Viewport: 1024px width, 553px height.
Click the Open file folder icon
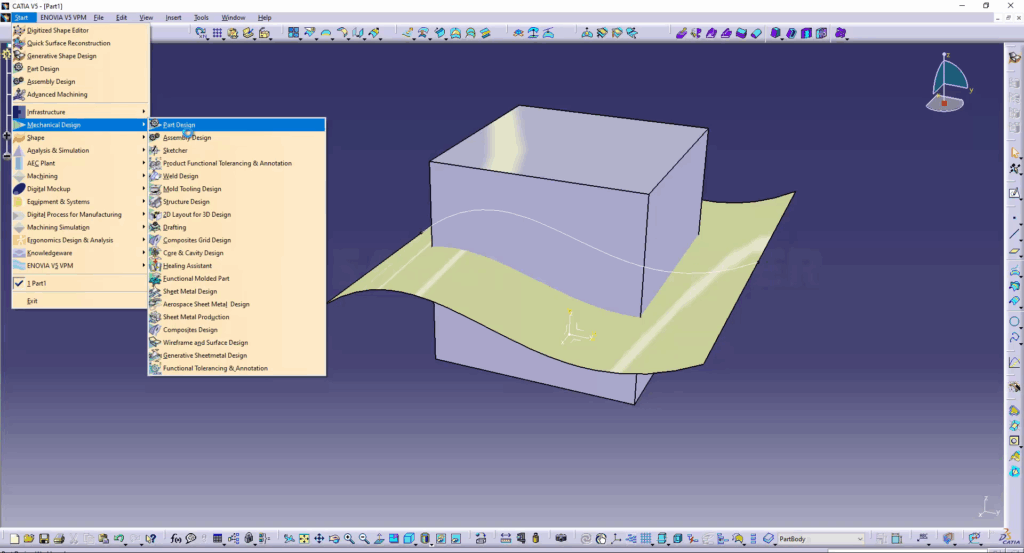pos(29,538)
